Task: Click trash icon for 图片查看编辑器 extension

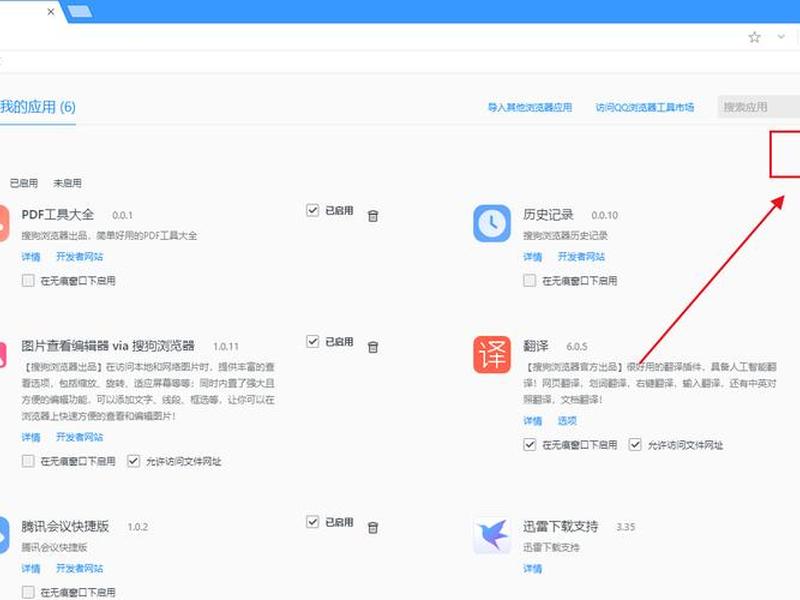Action: click(373, 347)
